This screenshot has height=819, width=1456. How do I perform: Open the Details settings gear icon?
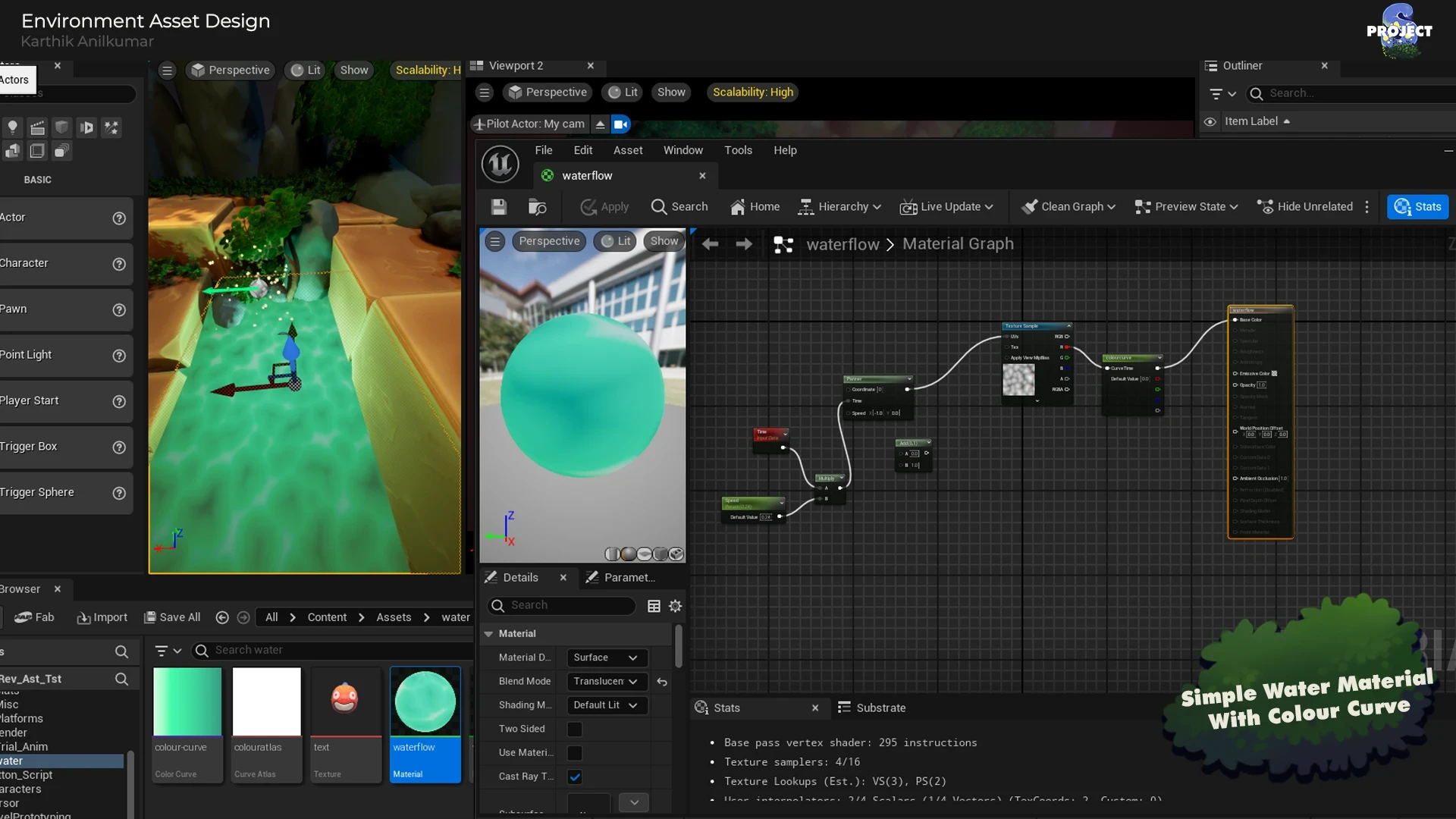coord(675,606)
